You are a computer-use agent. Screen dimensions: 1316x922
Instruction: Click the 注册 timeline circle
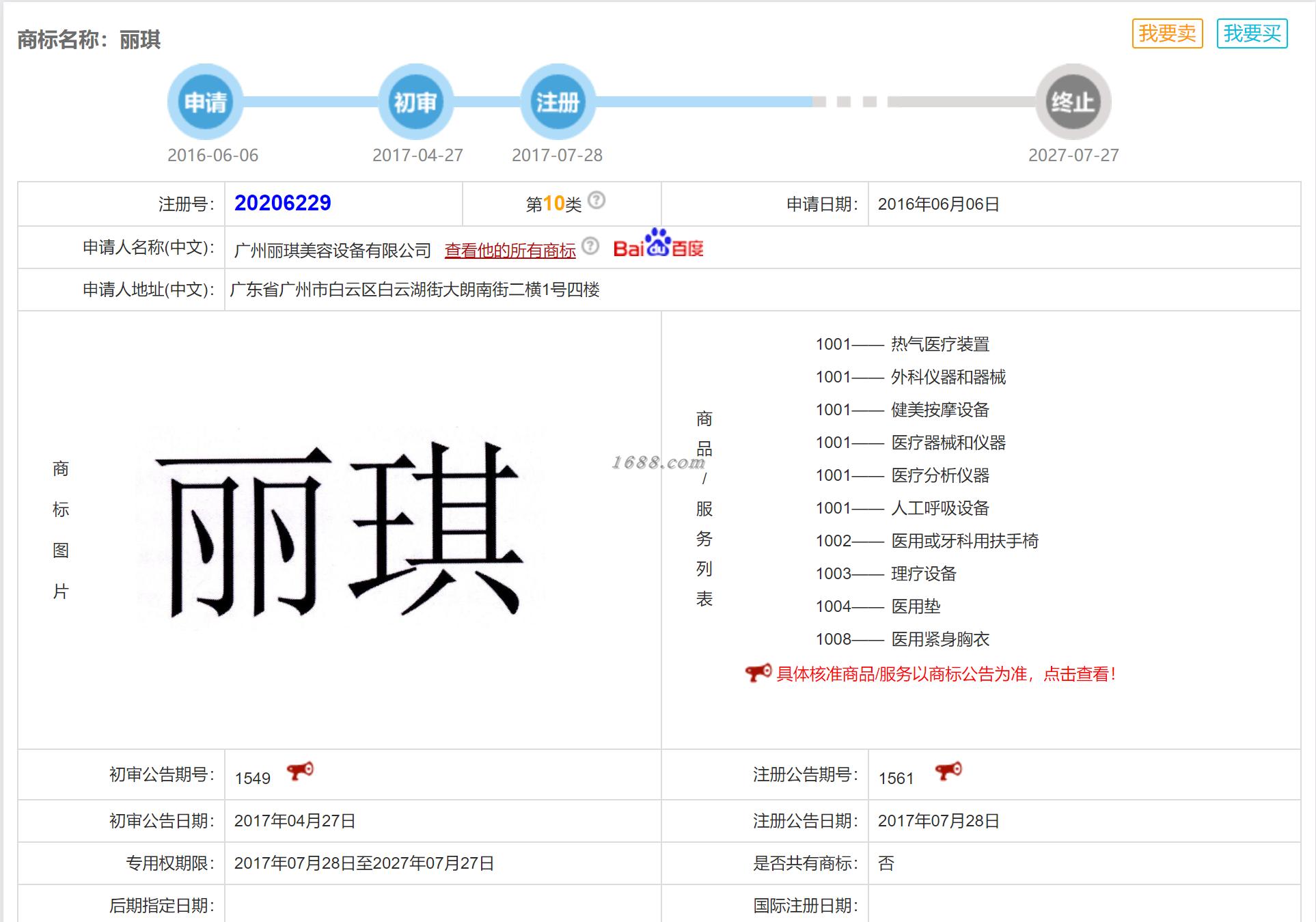(558, 102)
